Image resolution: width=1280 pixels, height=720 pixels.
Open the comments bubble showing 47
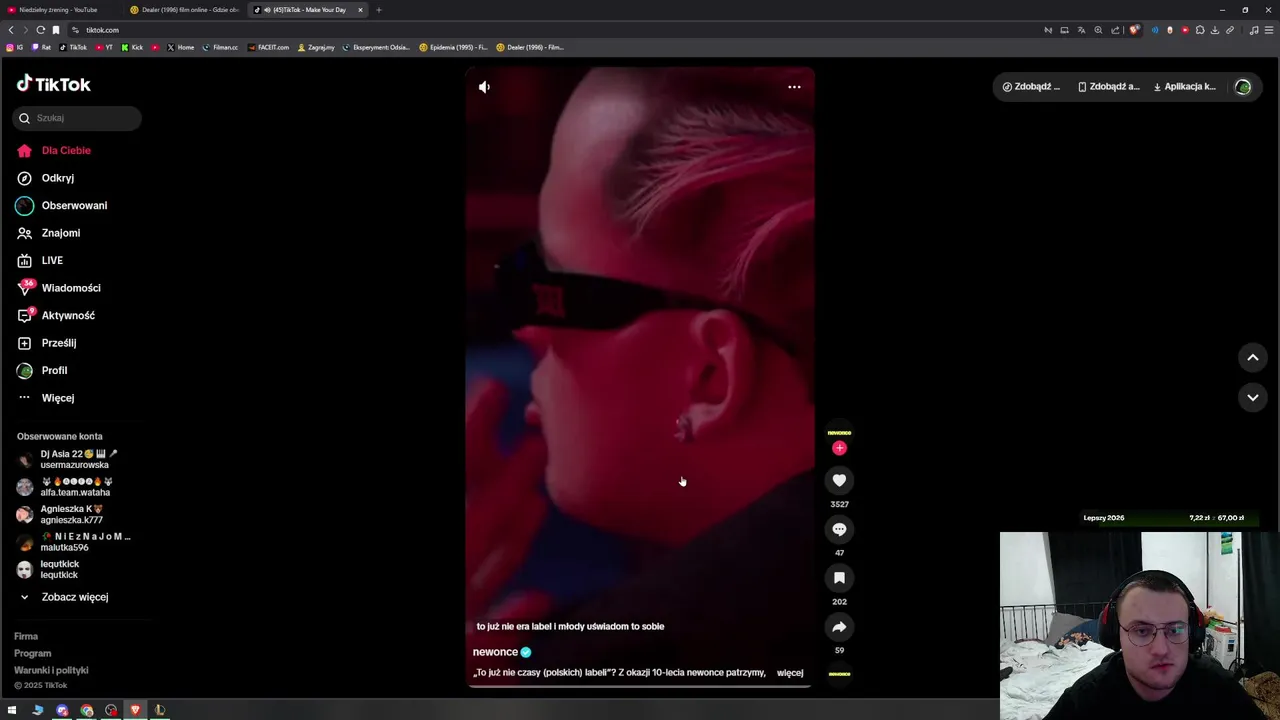tap(839, 529)
